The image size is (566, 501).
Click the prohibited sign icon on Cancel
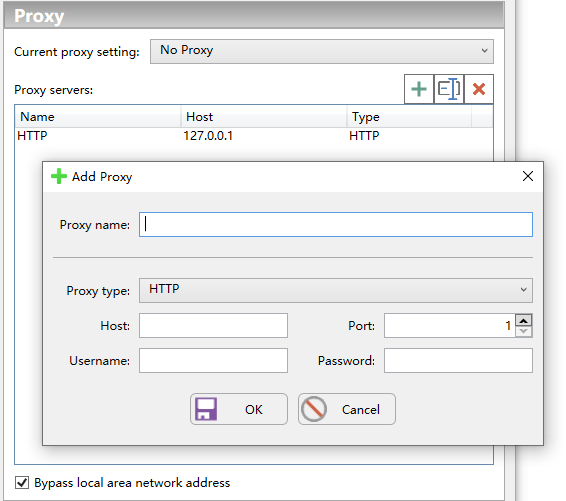click(314, 409)
